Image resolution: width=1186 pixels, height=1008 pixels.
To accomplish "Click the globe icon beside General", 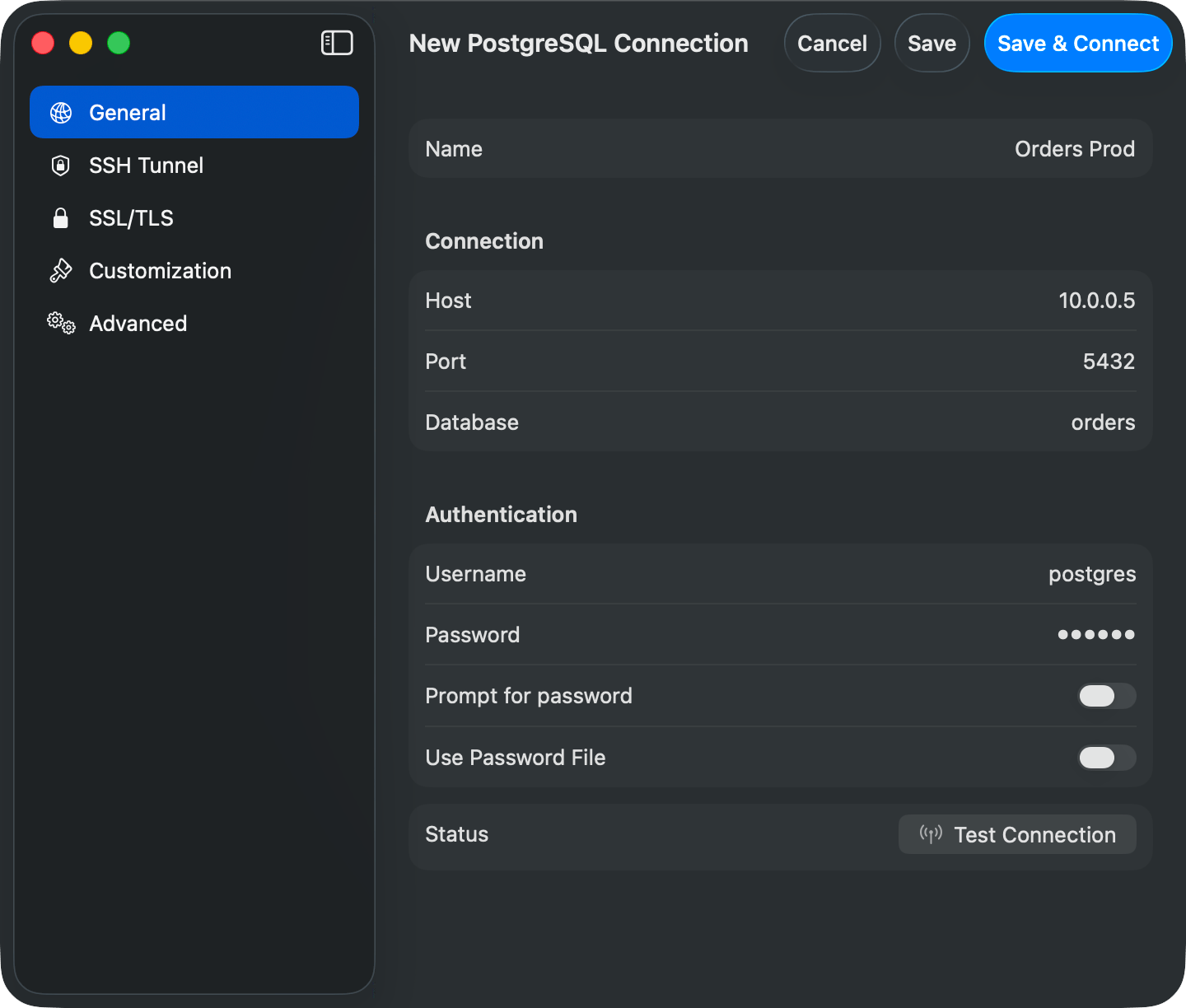I will [x=61, y=113].
